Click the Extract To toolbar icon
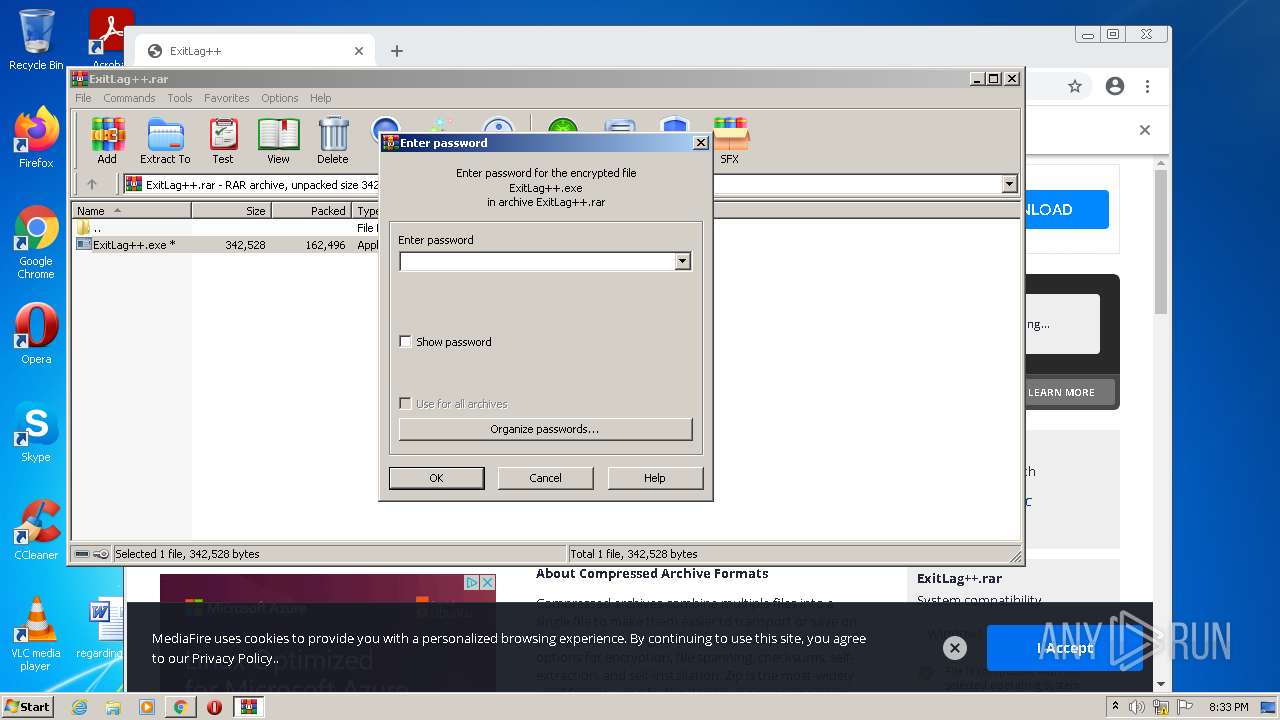The image size is (1280, 720). coord(165,141)
